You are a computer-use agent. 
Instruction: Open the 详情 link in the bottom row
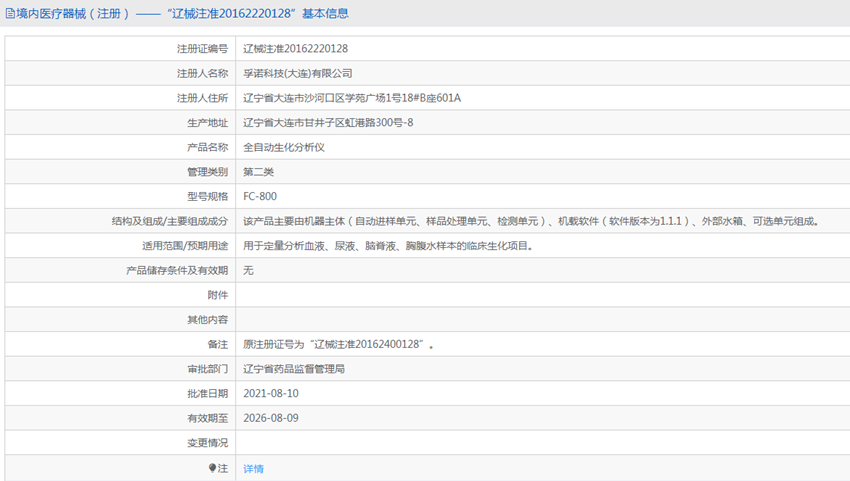point(253,468)
